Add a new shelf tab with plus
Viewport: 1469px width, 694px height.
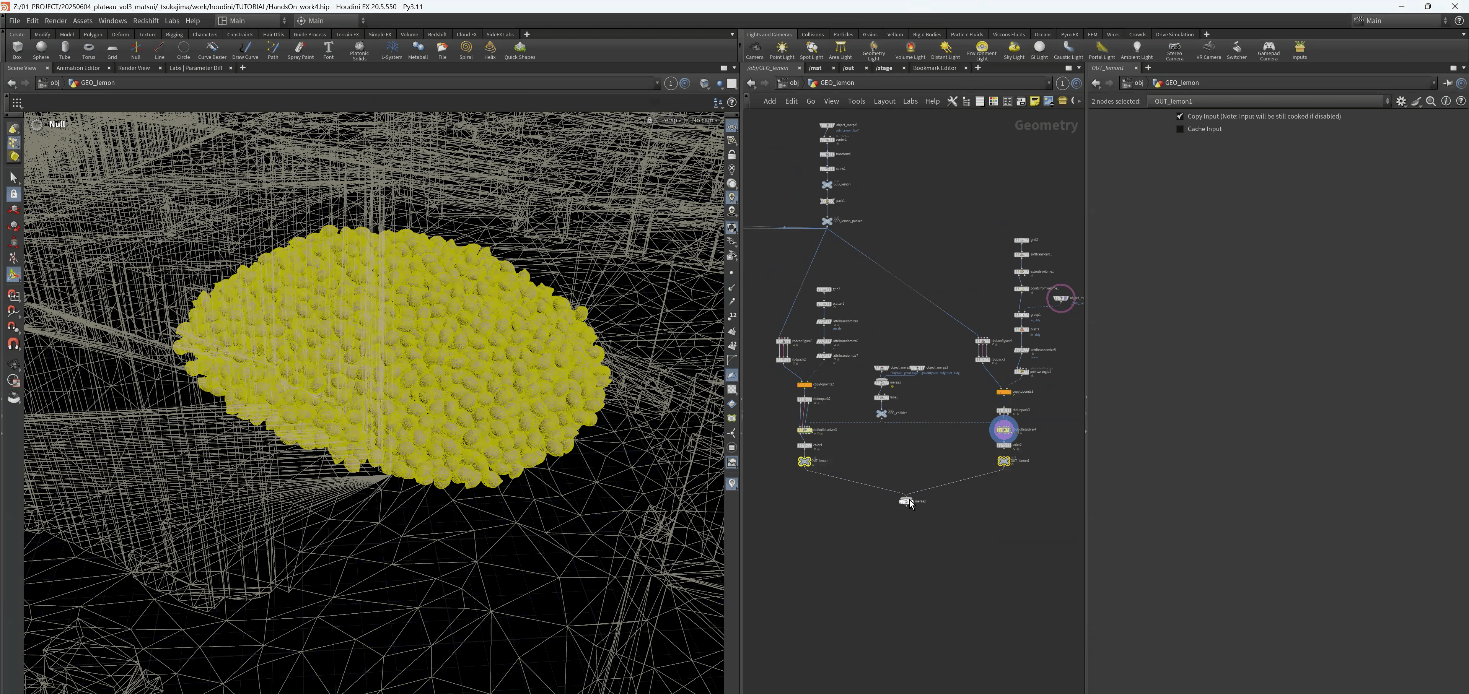527,34
